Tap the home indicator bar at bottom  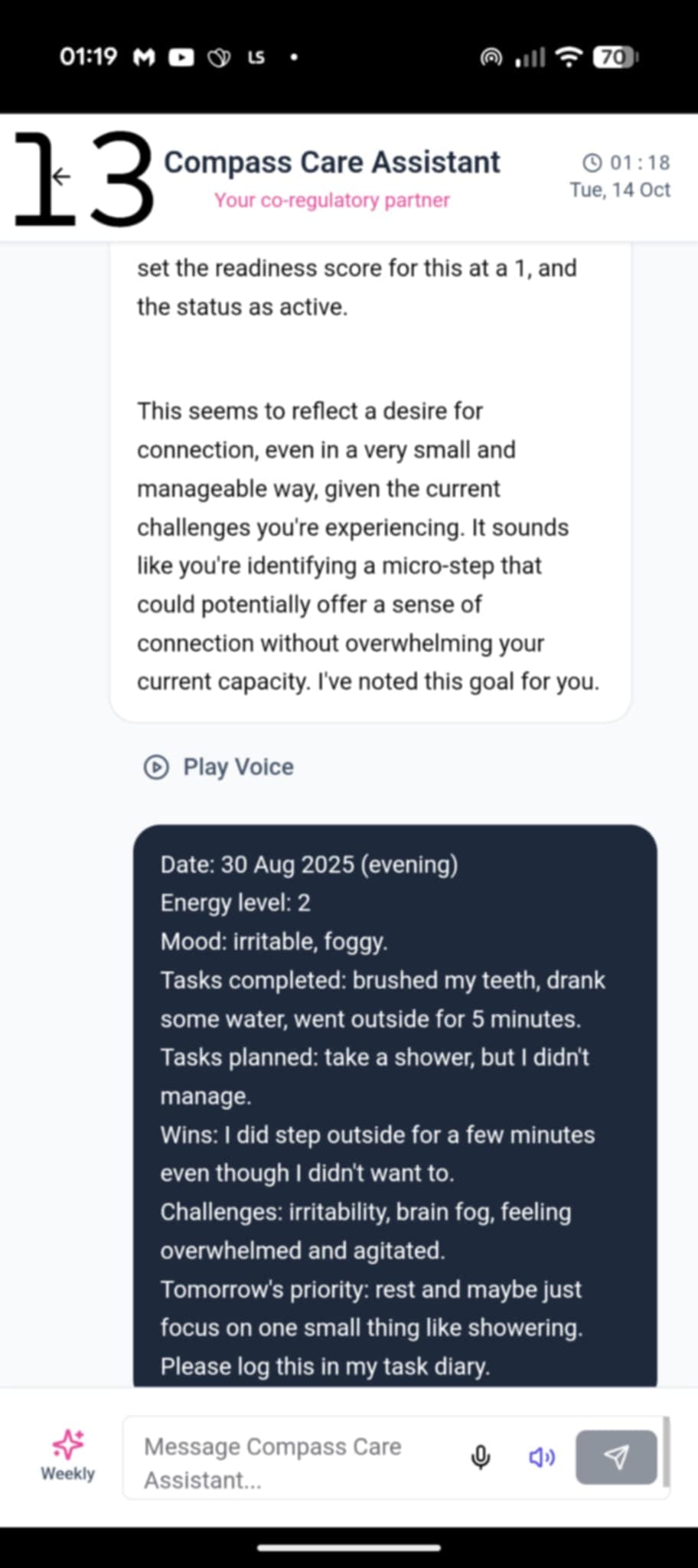coord(349,1548)
